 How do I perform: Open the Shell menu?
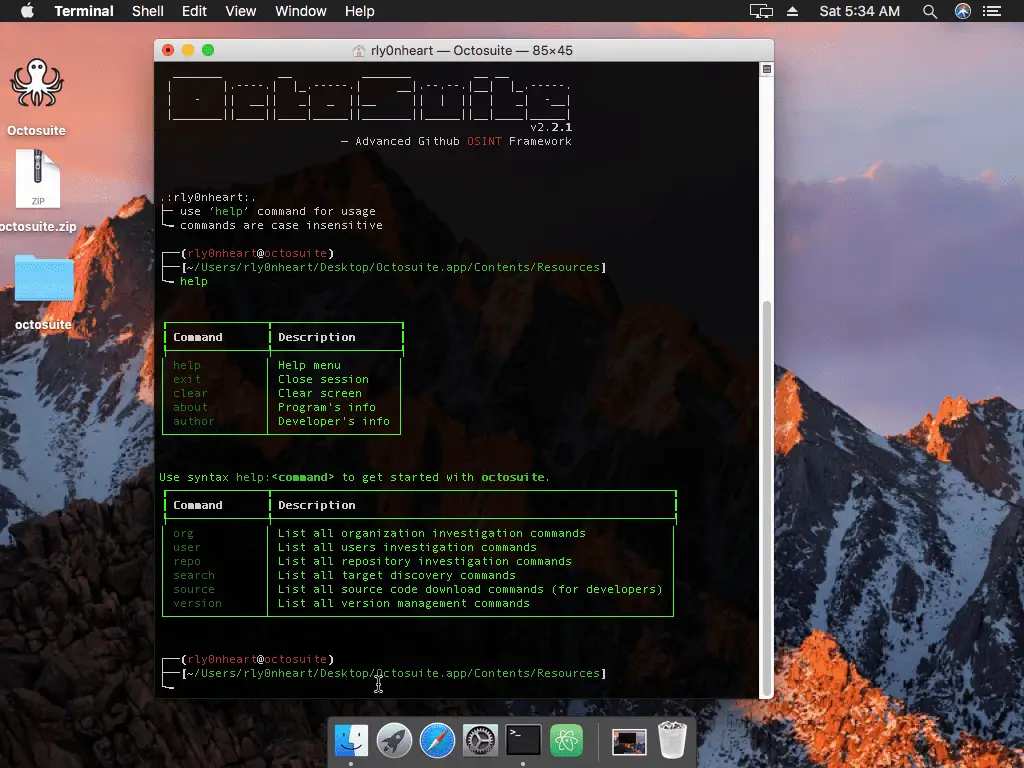click(x=148, y=11)
